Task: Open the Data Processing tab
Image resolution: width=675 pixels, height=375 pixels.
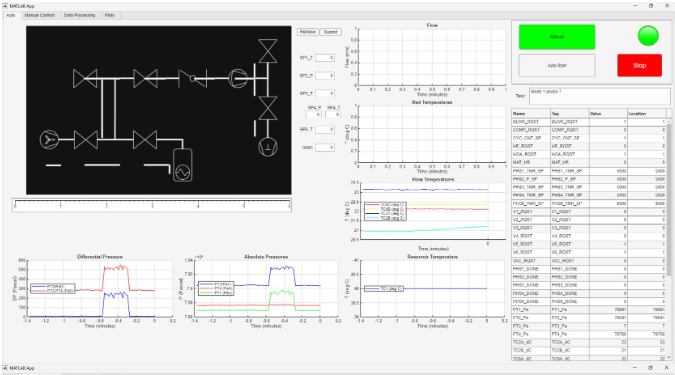Action: tap(80, 15)
